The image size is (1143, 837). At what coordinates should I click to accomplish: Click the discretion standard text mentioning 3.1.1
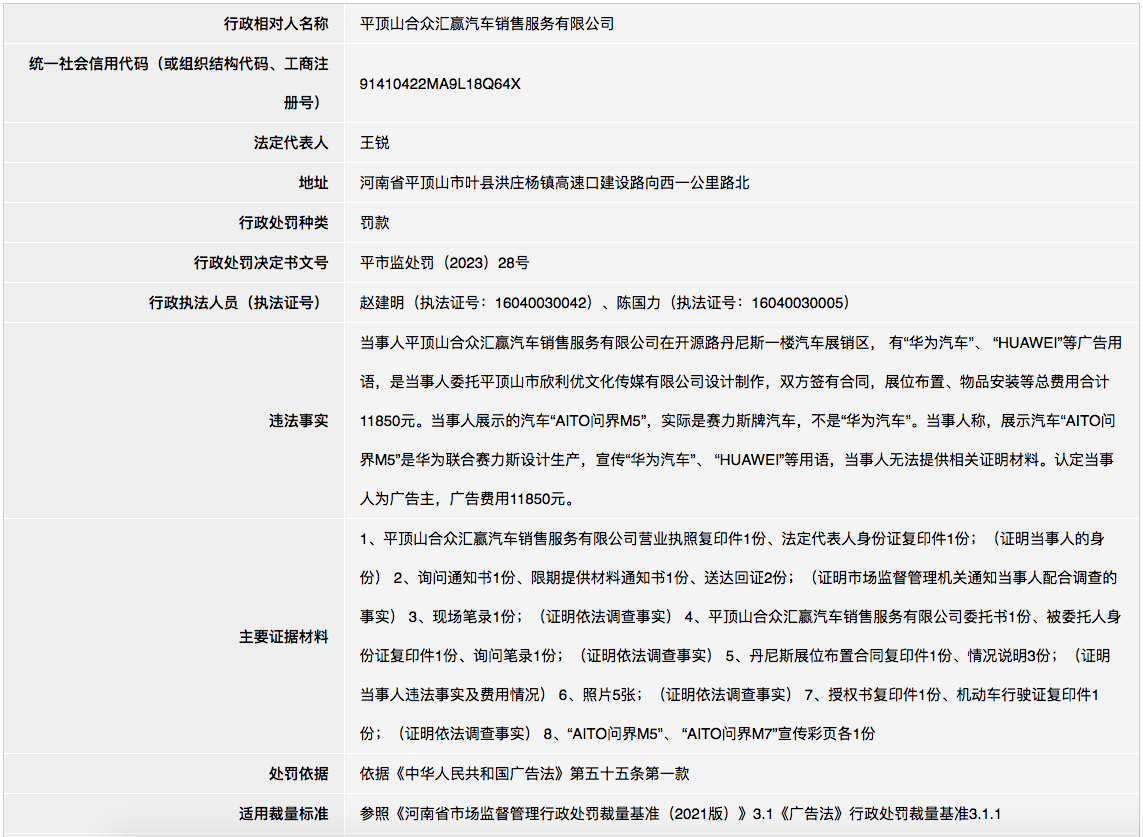point(680,814)
